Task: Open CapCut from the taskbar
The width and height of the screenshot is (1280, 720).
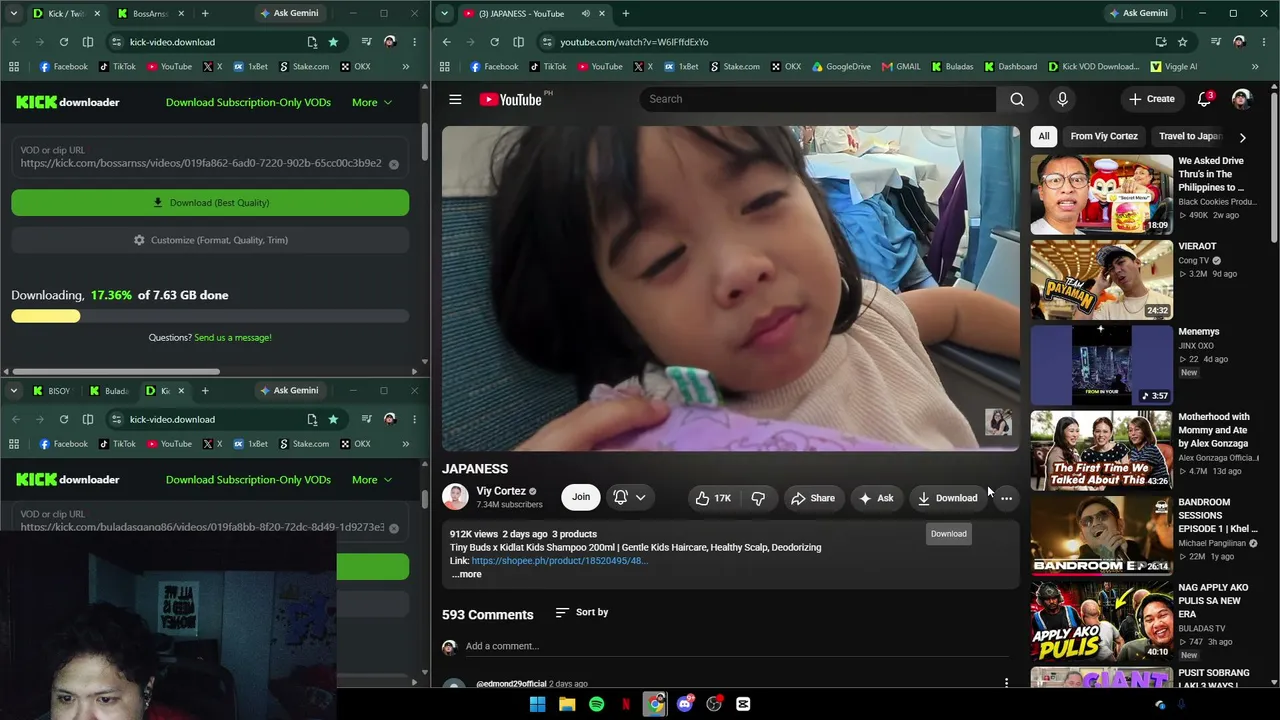Action: (x=743, y=704)
